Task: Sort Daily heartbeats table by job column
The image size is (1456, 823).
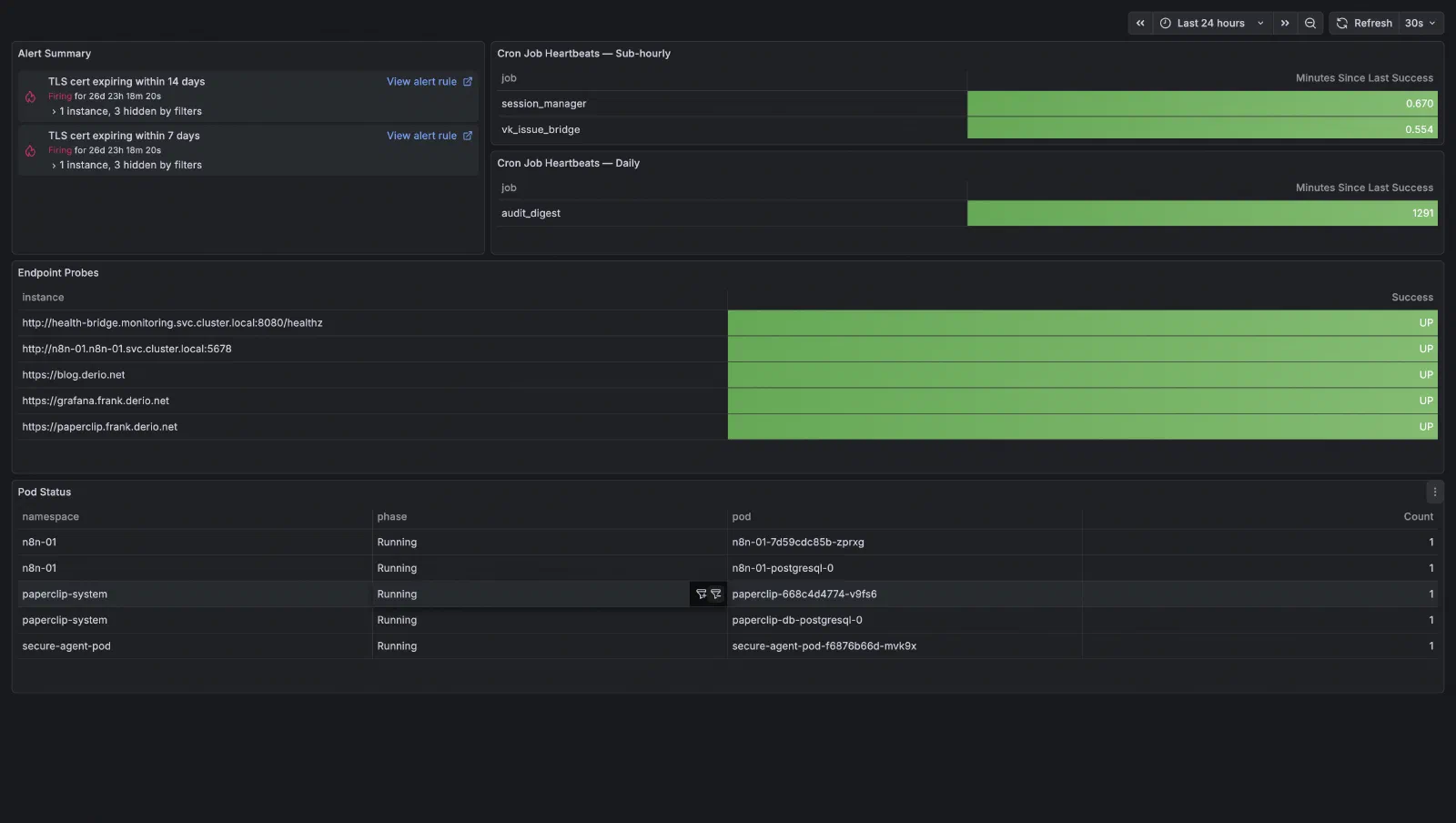Action: point(509,188)
